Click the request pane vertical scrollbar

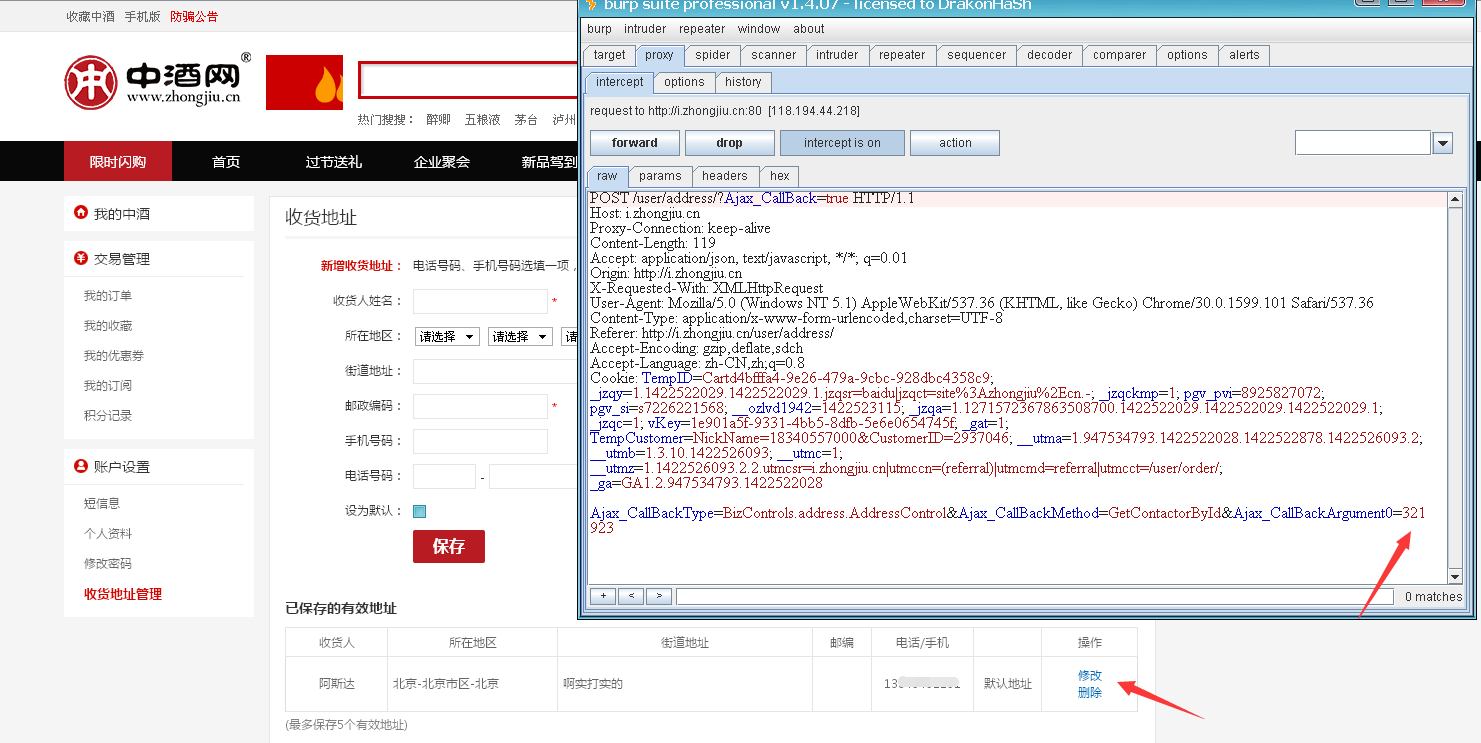pyautogui.click(x=1455, y=387)
